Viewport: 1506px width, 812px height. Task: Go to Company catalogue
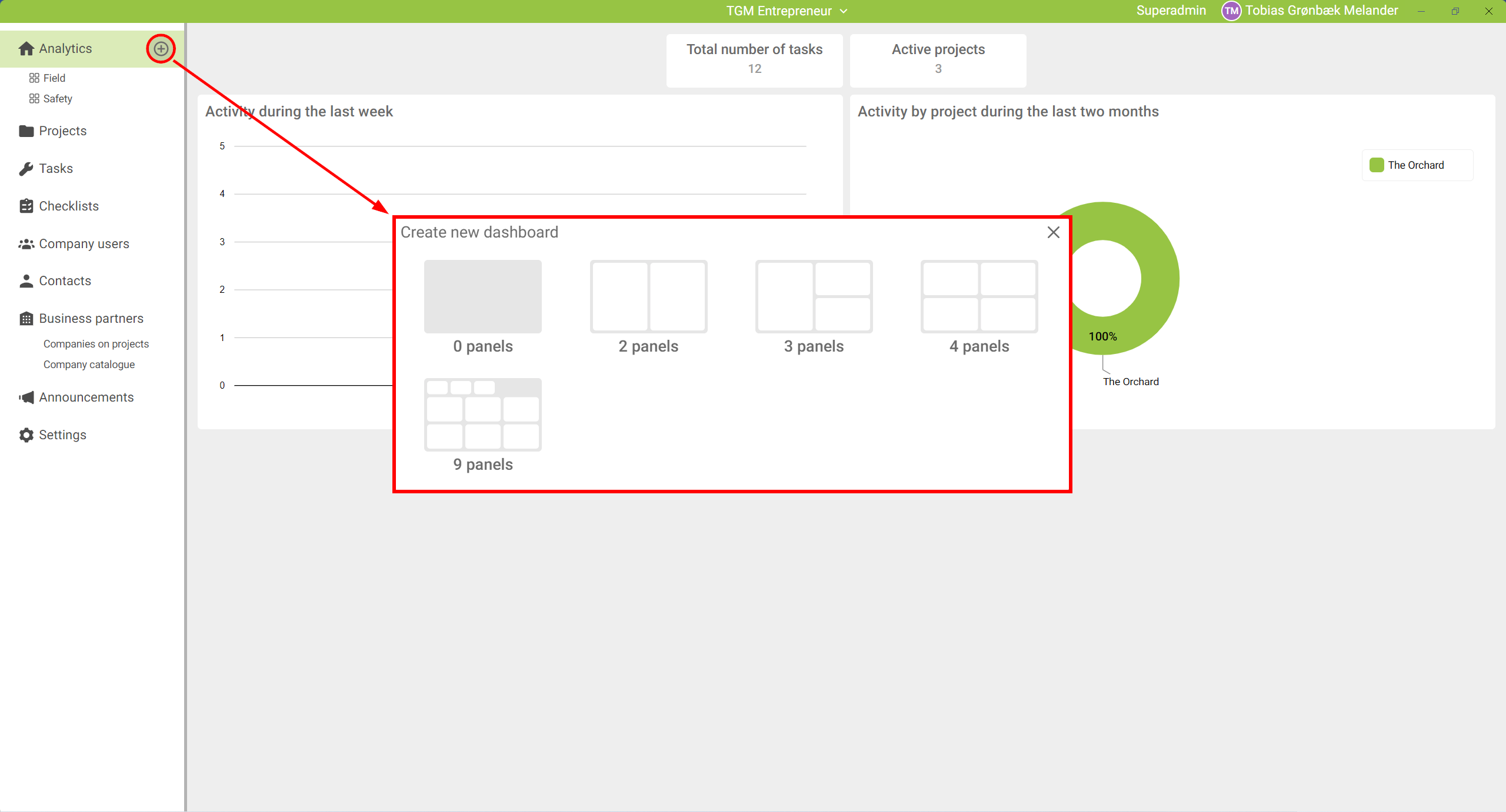(89, 365)
